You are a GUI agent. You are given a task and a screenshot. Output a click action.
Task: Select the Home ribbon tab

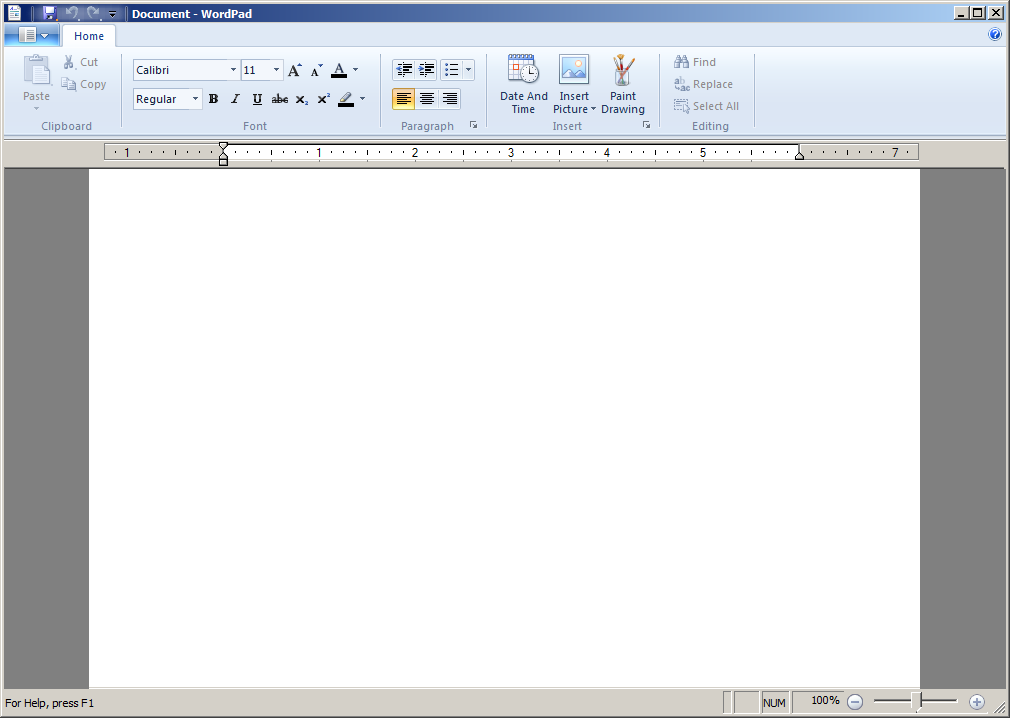tap(89, 36)
